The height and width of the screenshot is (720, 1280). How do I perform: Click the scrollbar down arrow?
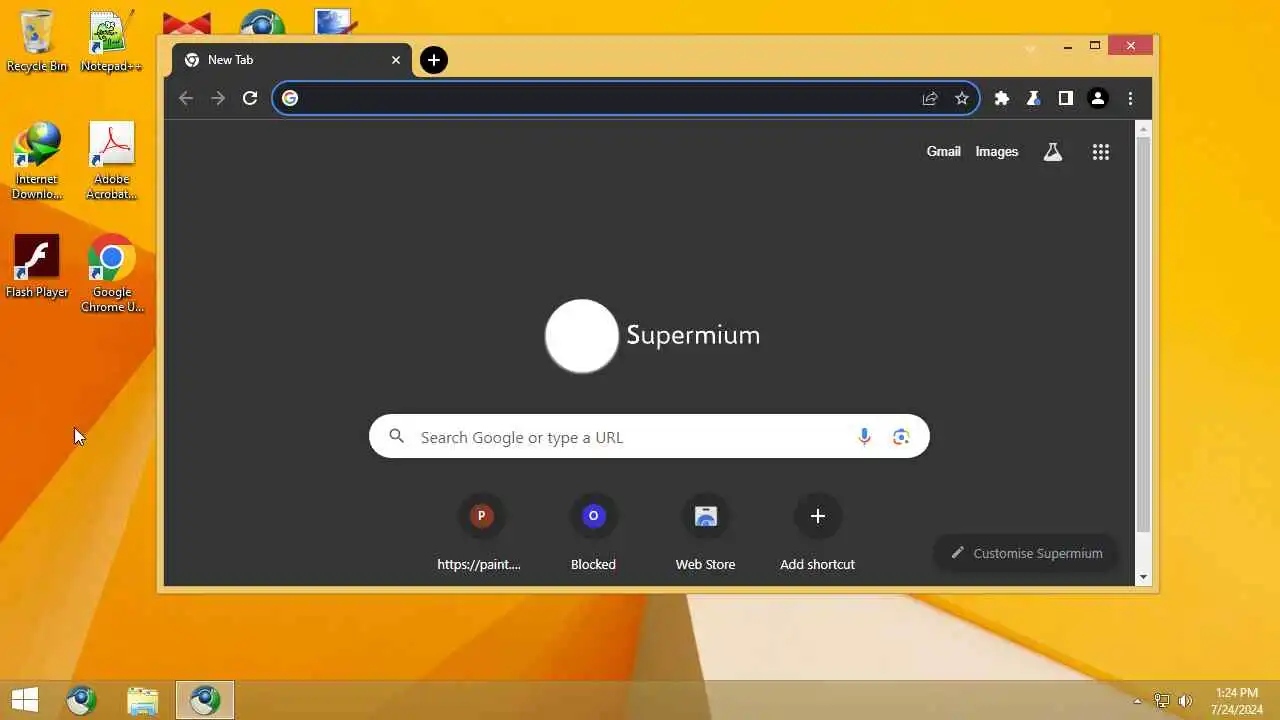click(1144, 577)
